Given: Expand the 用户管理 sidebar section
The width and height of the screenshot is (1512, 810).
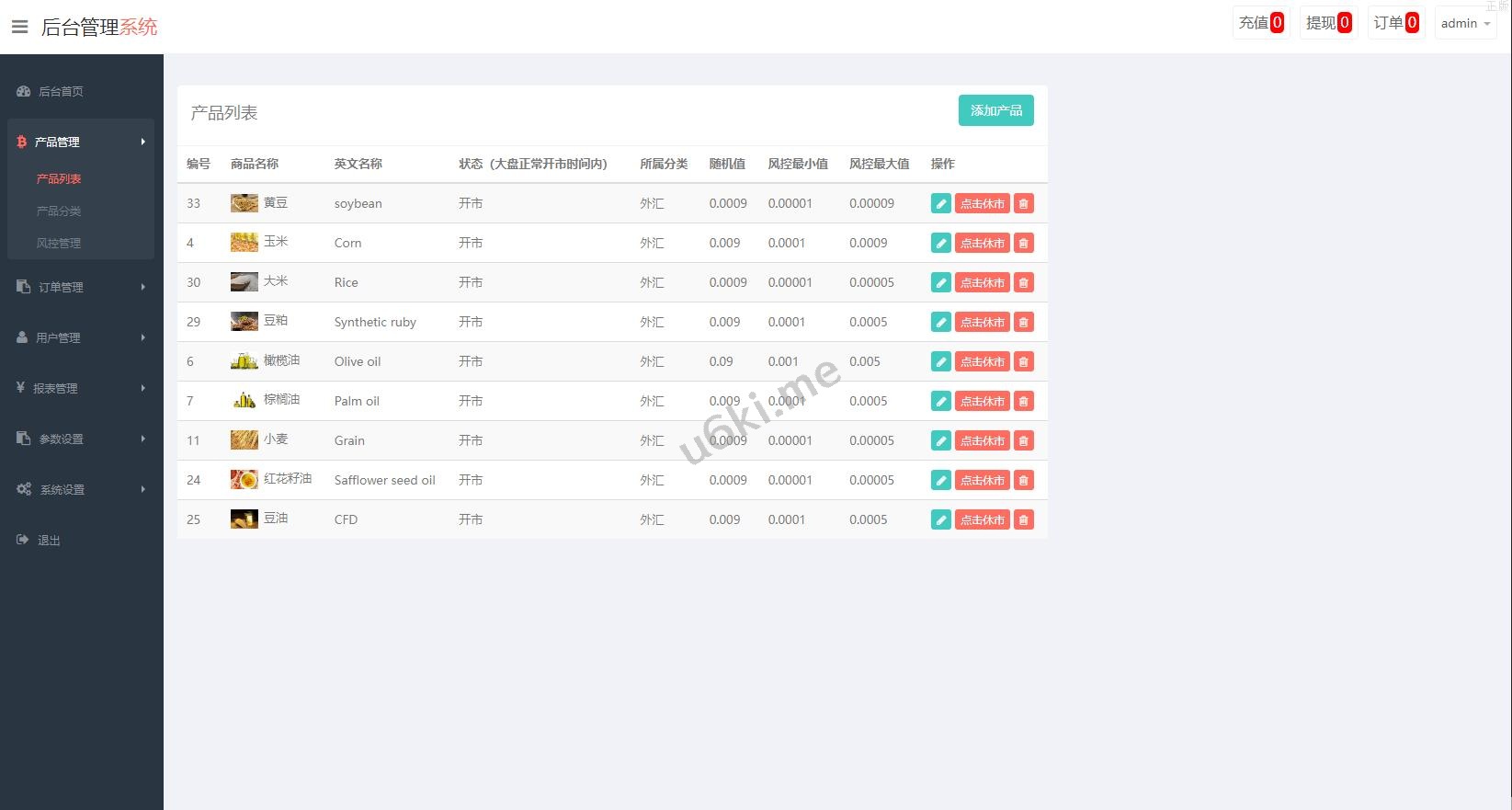Looking at the screenshot, I should (x=81, y=337).
